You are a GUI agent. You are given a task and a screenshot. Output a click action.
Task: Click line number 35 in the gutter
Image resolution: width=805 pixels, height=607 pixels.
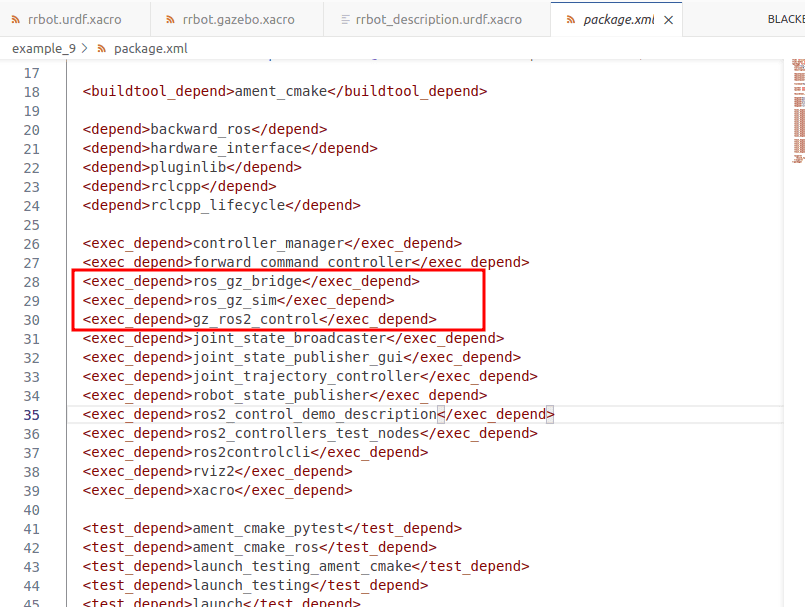point(31,414)
